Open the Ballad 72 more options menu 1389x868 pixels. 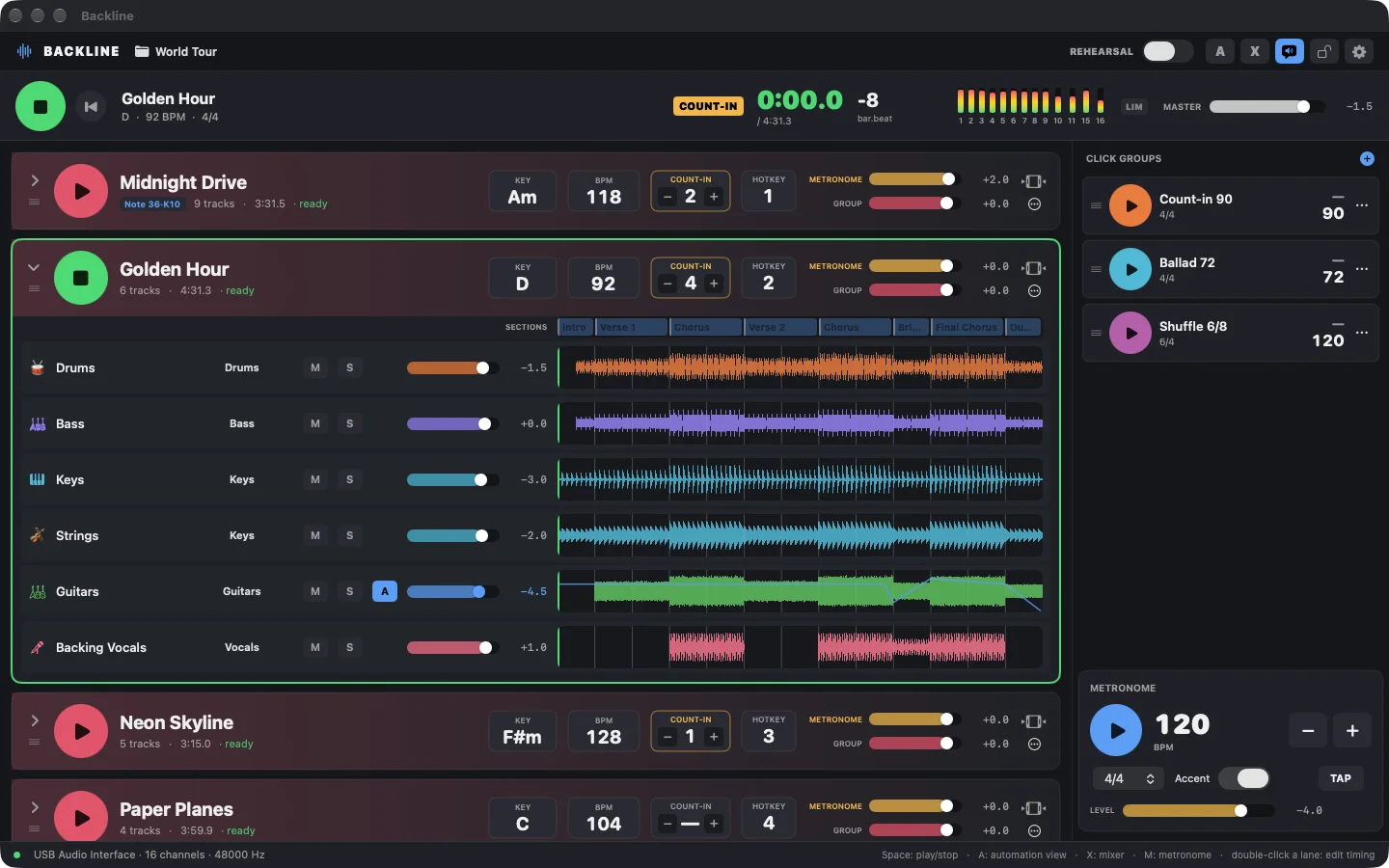(1362, 269)
